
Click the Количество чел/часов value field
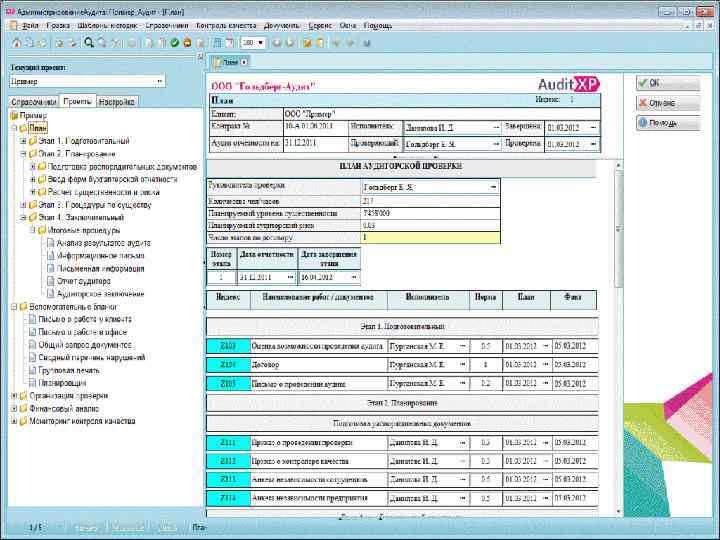[x=430, y=201]
